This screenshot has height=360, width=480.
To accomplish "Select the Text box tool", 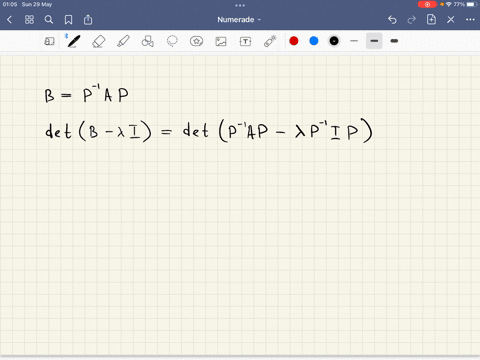I will [245, 41].
